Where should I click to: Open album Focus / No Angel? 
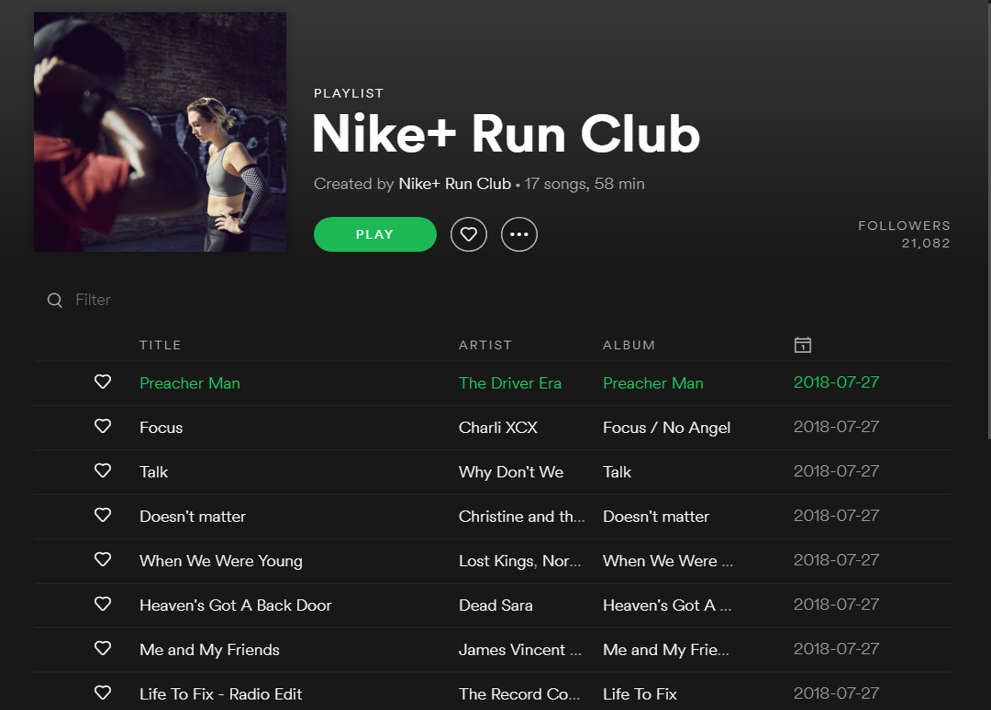667,428
